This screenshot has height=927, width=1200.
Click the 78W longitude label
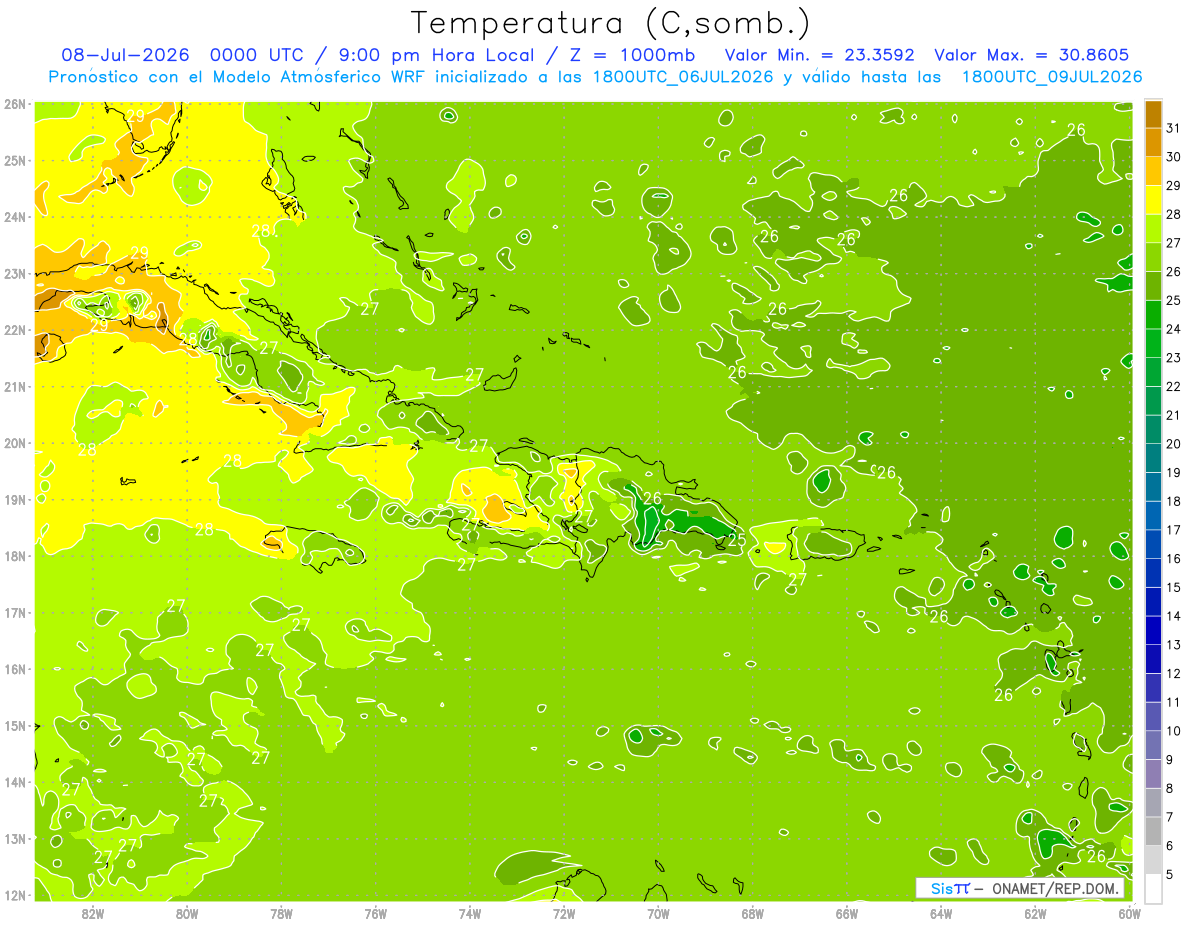[281, 913]
